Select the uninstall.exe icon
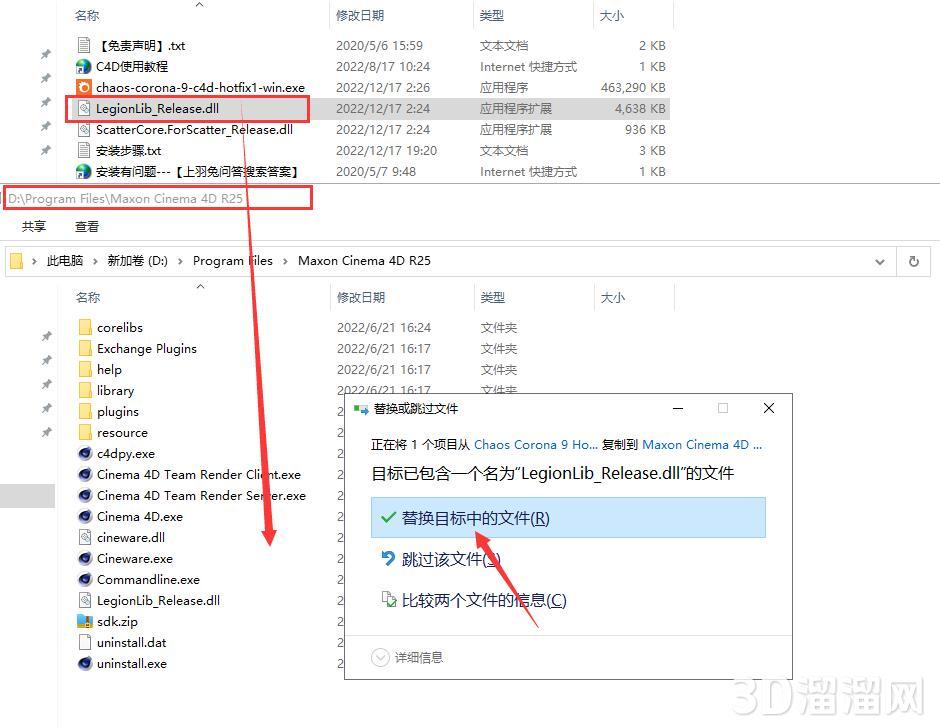Screen dimensions: 940x728 (85, 664)
